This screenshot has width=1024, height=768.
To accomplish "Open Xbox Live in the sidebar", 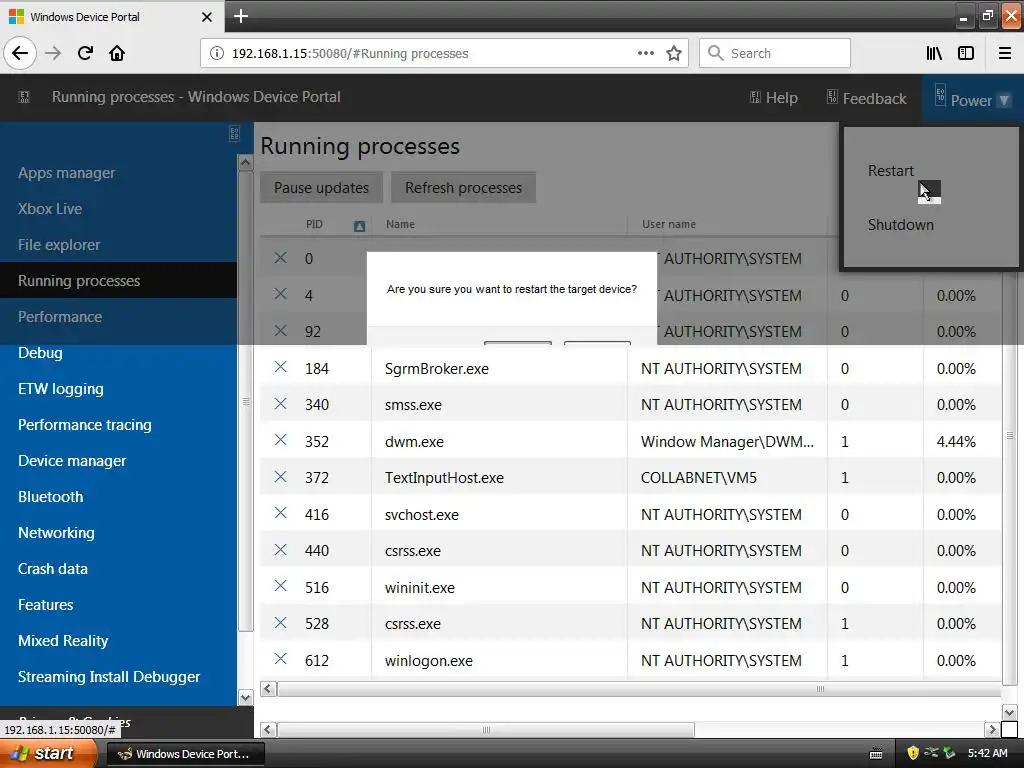I will point(50,209).
